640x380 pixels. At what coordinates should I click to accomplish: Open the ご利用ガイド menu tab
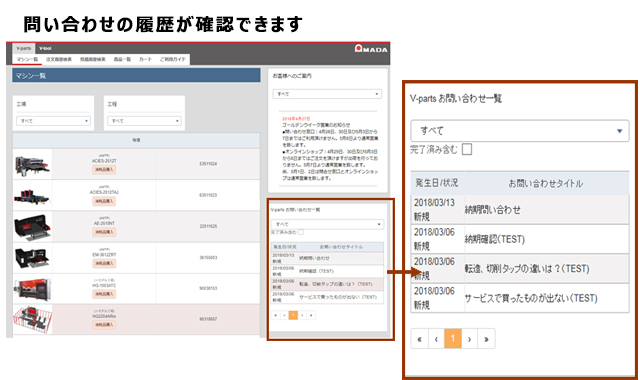173,60
